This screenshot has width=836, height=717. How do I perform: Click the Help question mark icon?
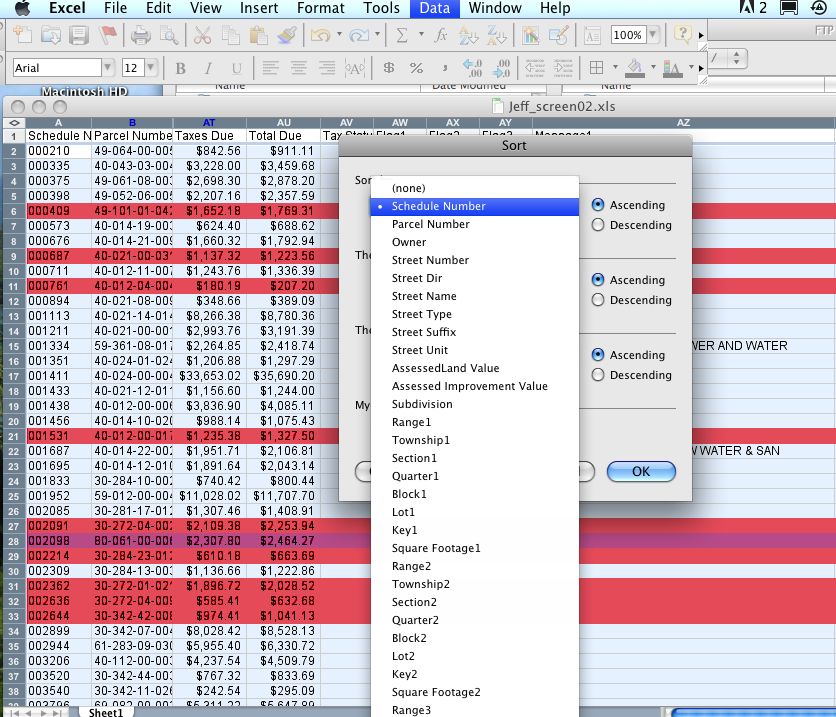point(682,34)
